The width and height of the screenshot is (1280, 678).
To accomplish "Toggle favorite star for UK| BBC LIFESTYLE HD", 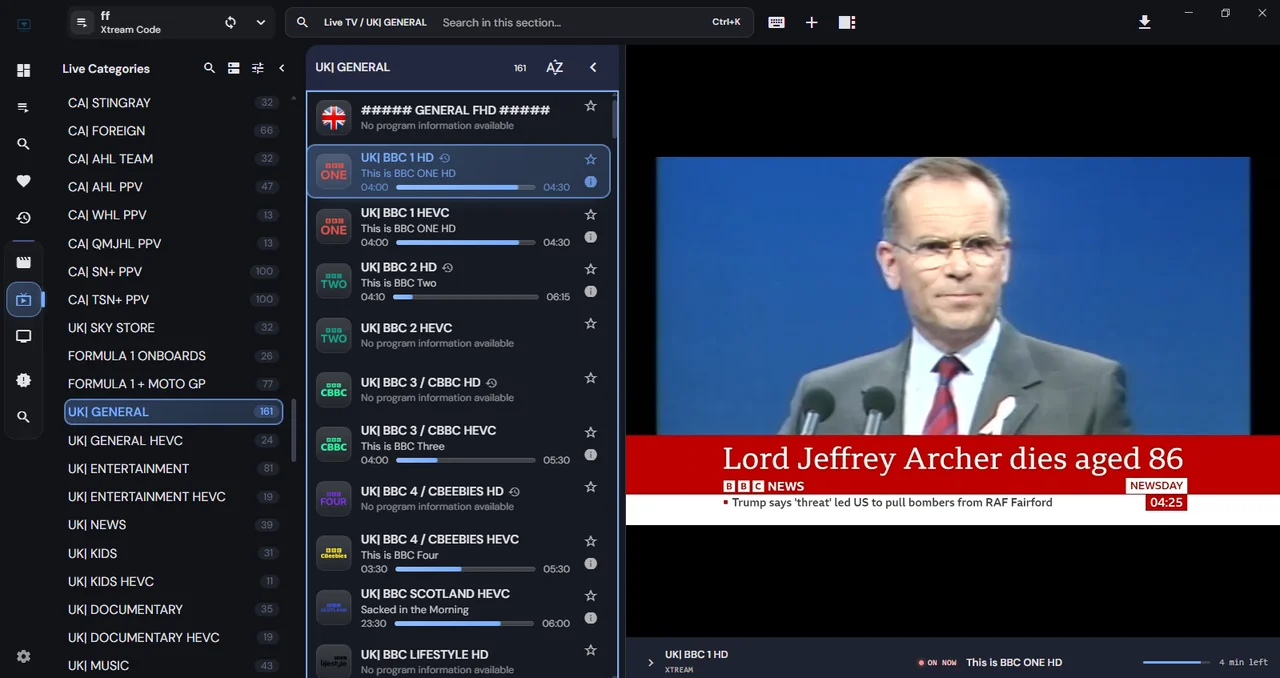I will (x=590, y=650).
